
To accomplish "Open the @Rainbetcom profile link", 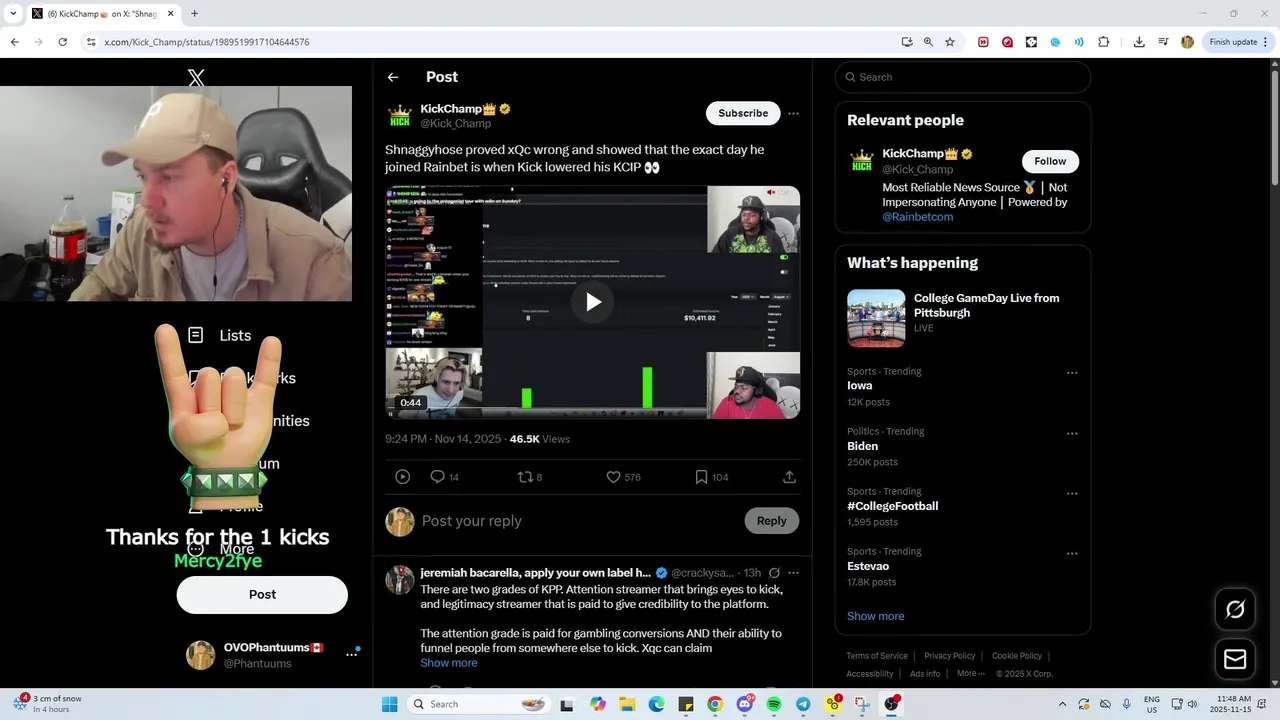I will pos(917,216).
